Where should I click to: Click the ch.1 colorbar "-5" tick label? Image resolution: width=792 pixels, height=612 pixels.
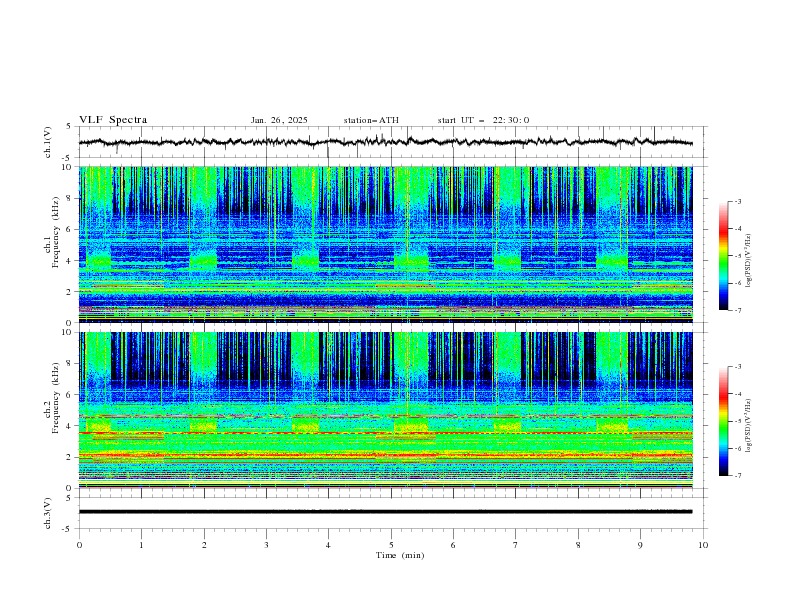738,256
